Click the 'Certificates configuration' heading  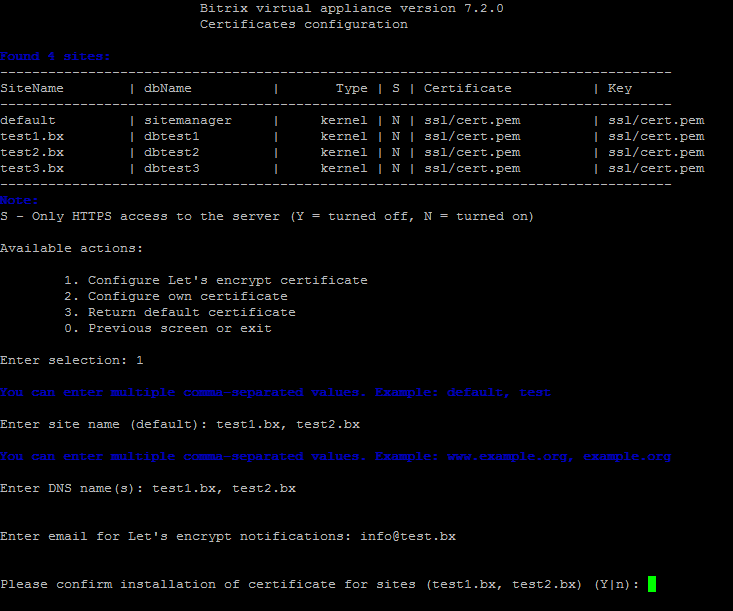coord(304,24)
